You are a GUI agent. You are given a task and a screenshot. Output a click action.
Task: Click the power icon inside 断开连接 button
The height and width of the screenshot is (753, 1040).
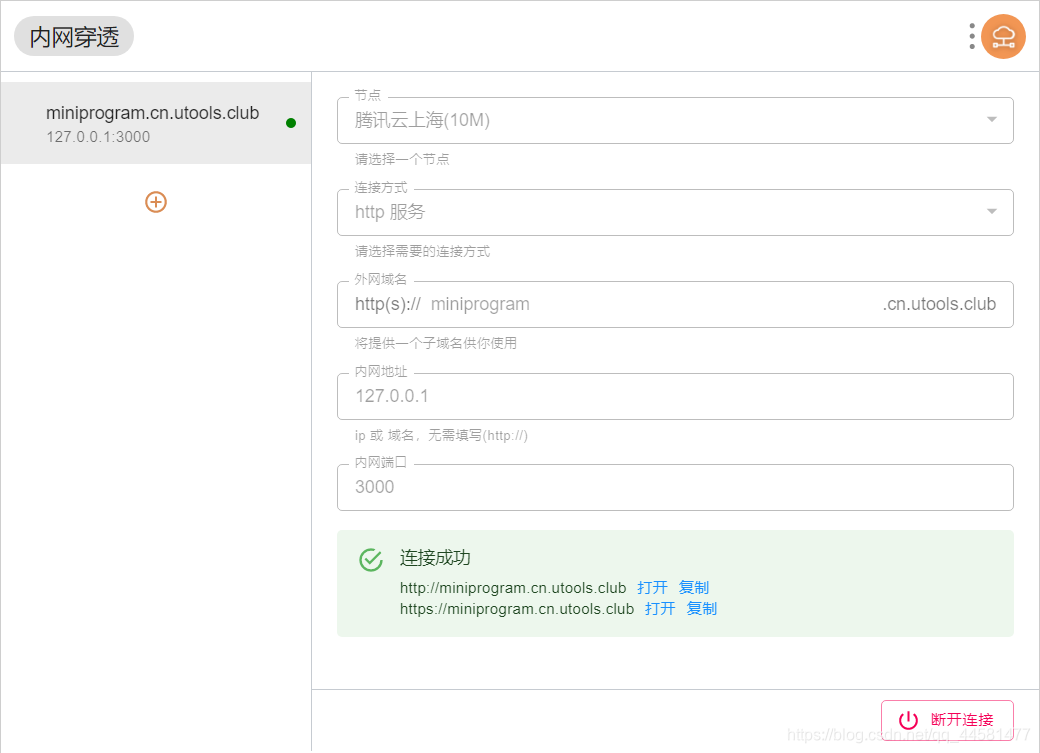(908, 720)
